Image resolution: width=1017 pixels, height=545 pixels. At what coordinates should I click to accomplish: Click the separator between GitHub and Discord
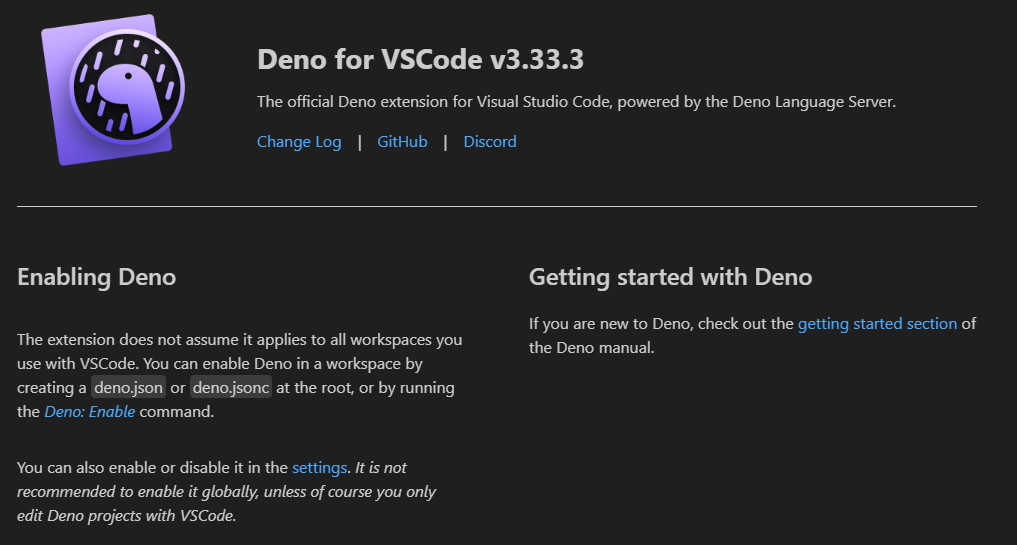tap(445, 141)
